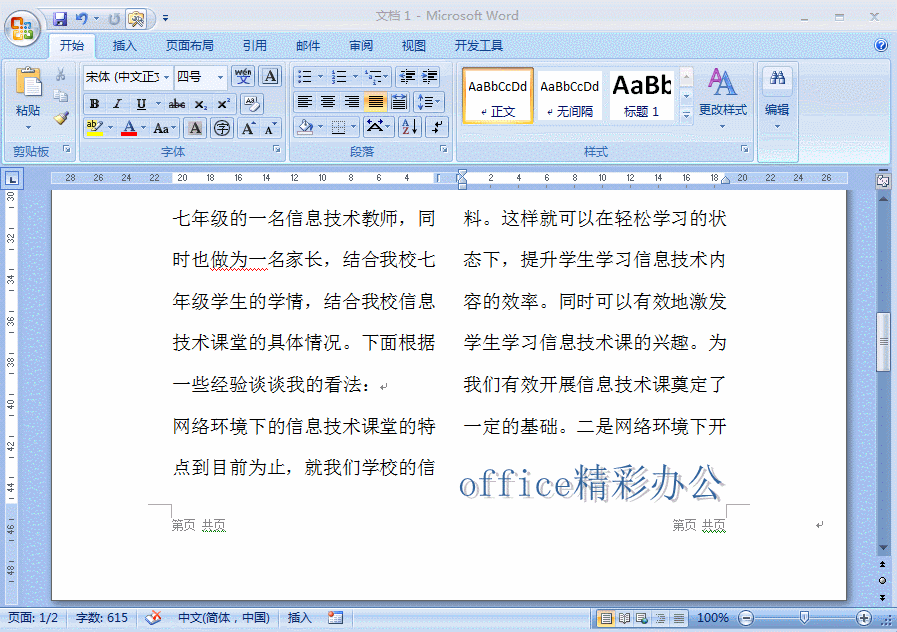The height and width of the screenshot is (632, 897).
Task: Apply subscript formatting
Action: tap(200, 104)
